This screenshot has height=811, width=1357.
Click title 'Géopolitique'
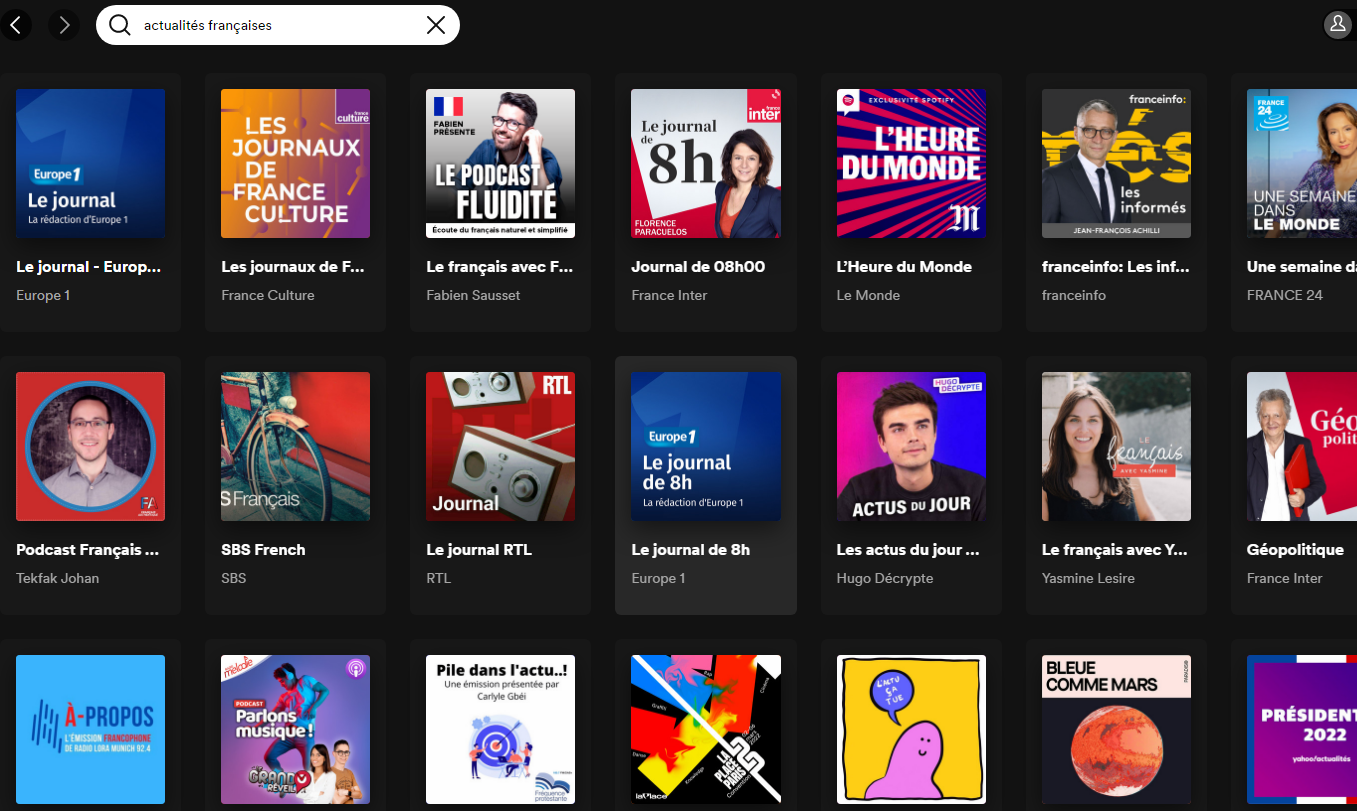click(x=1296, y=550)
